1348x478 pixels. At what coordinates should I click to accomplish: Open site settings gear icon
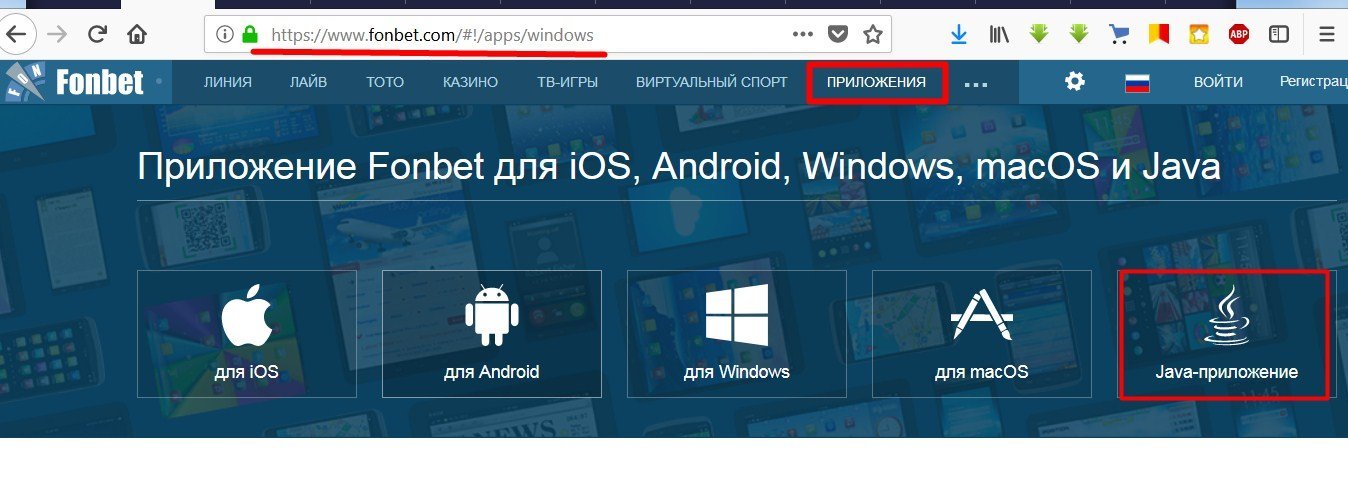[1075, 82]
